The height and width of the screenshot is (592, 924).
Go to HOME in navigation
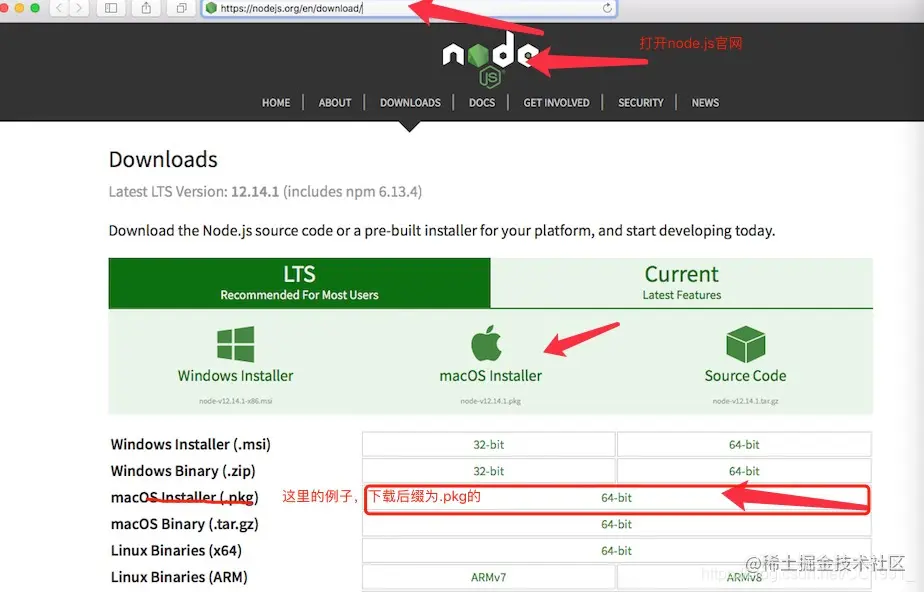[x=276, y=102]
